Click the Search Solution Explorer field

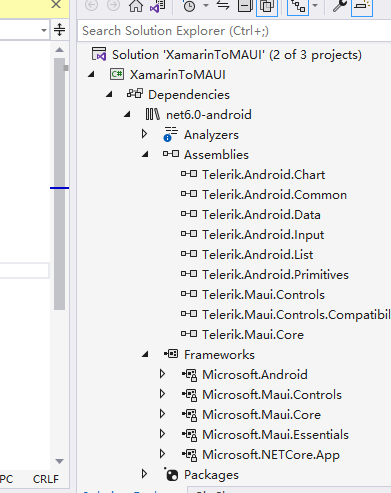tap(234, 31)
